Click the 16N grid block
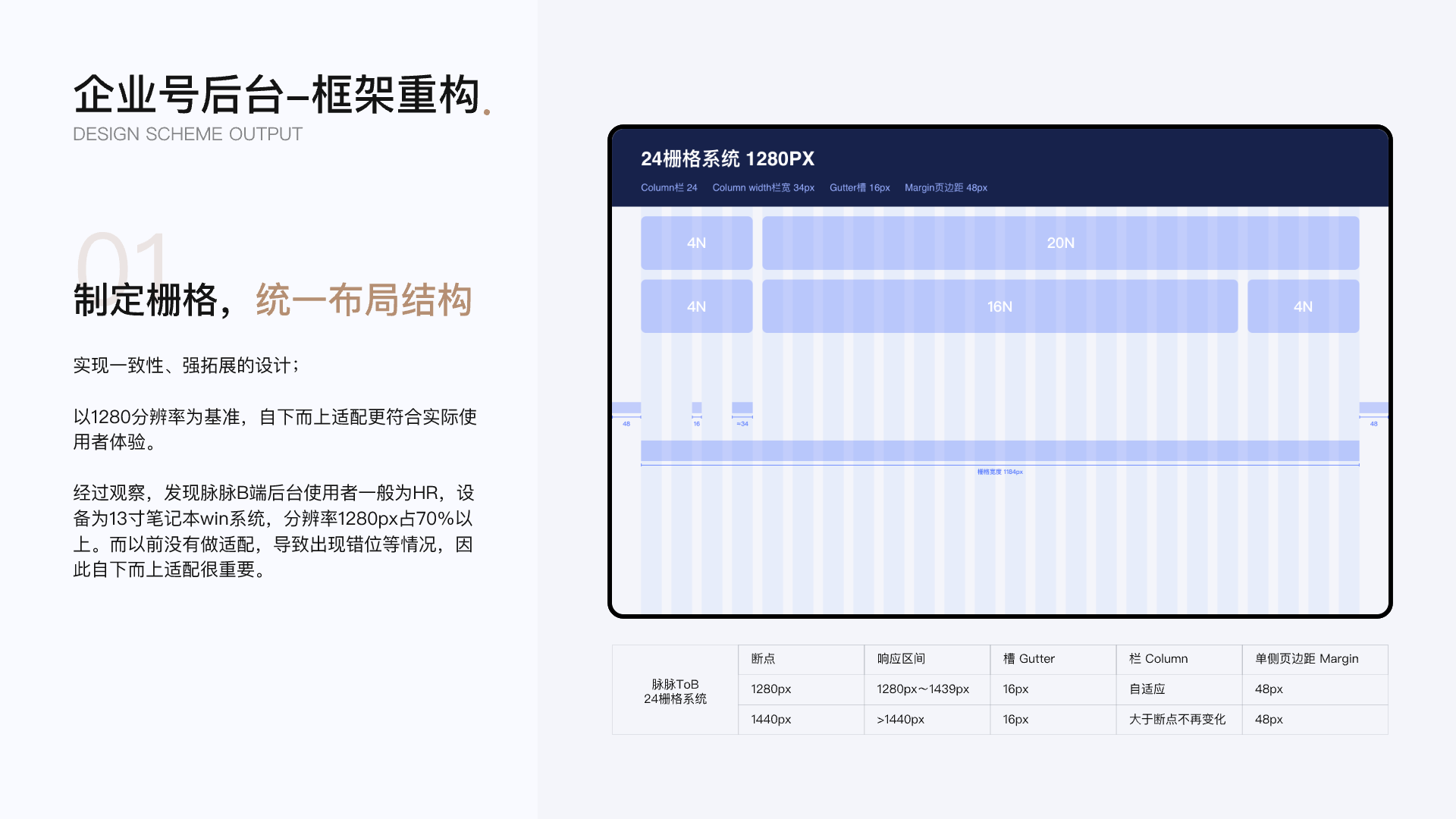 999,306
